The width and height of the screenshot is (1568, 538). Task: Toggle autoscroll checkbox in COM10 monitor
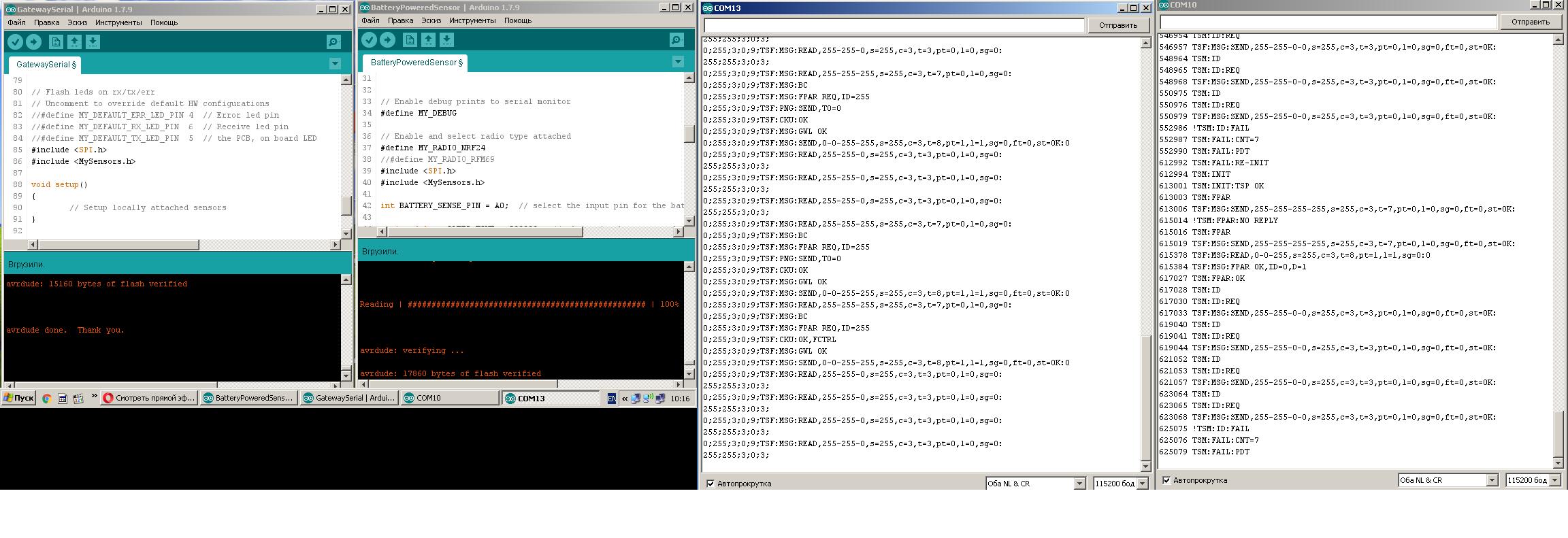tap(1166, 480)
